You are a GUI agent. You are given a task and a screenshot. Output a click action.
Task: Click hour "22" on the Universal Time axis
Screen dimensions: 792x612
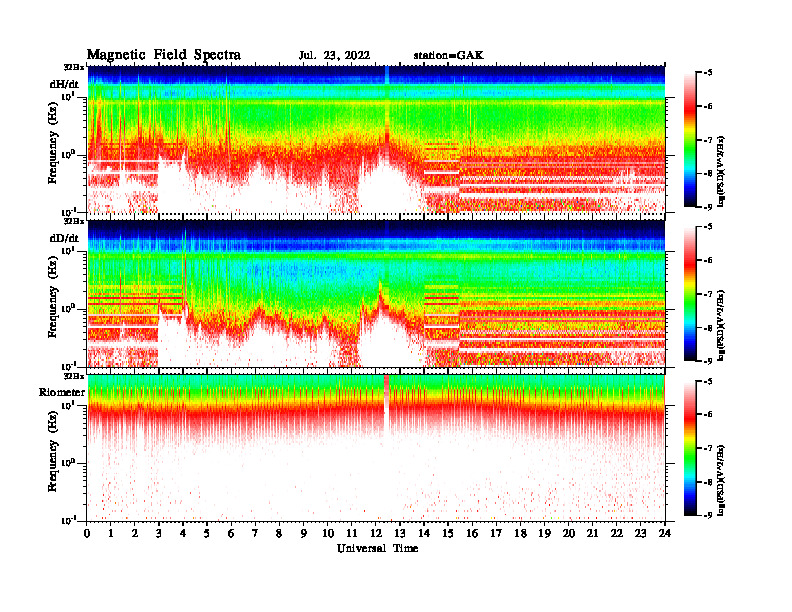tap(617, 534)
